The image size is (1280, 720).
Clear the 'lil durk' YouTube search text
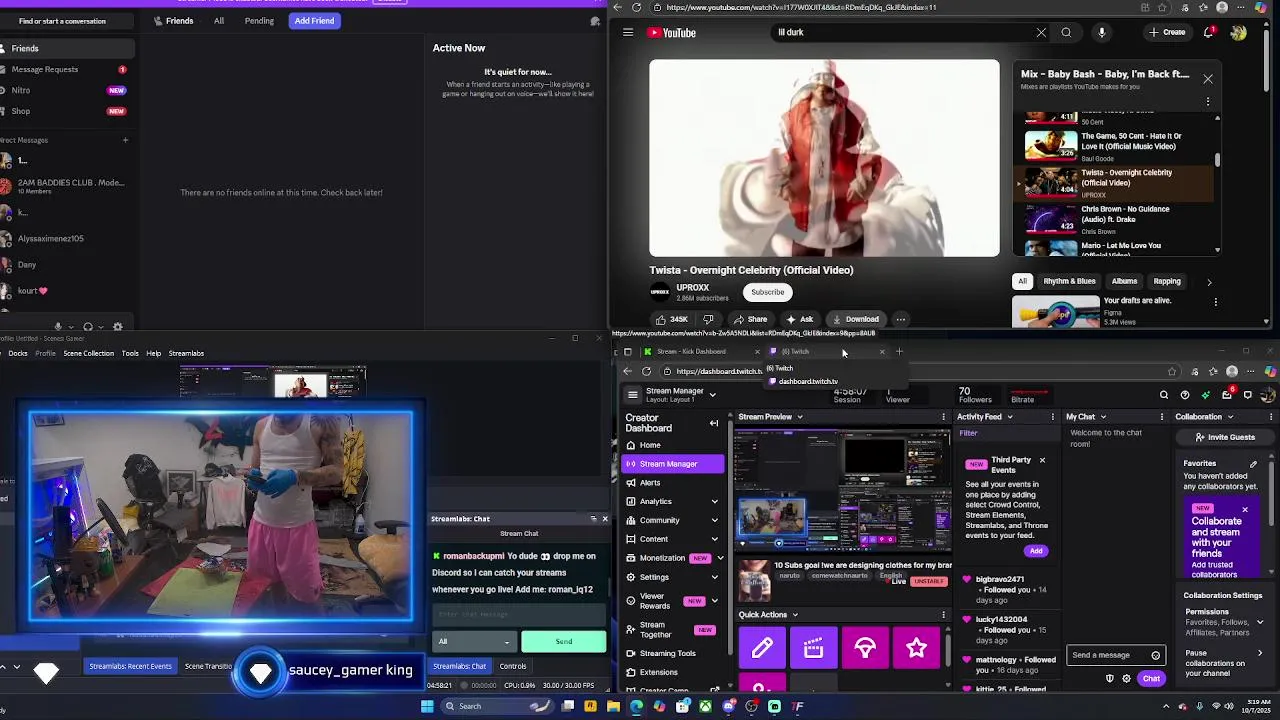coord(1041,32)
